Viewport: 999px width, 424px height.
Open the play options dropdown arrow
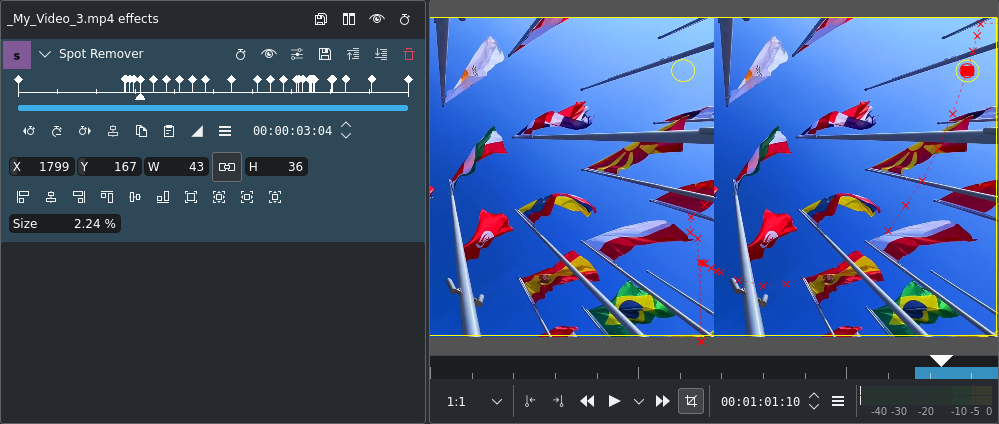639,401
